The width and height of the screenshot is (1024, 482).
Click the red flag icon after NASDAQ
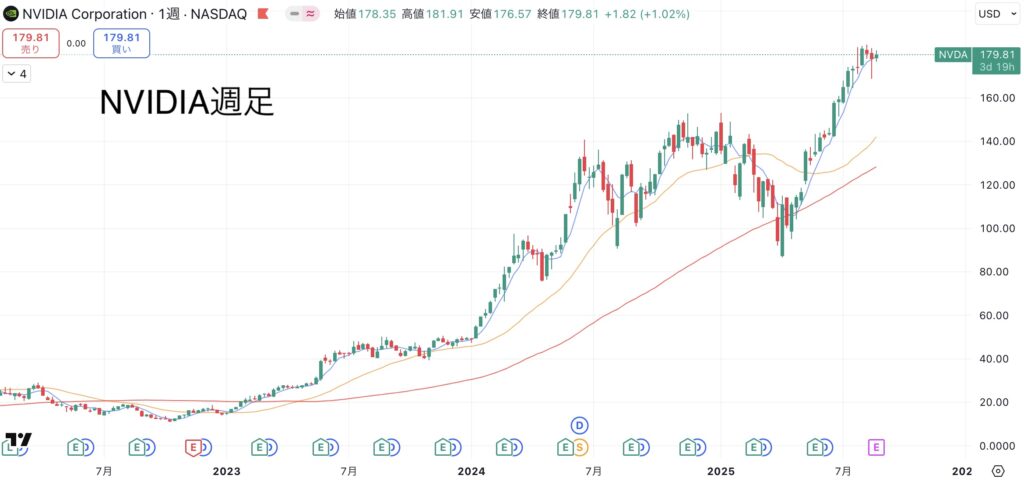(x=263, y=14)
